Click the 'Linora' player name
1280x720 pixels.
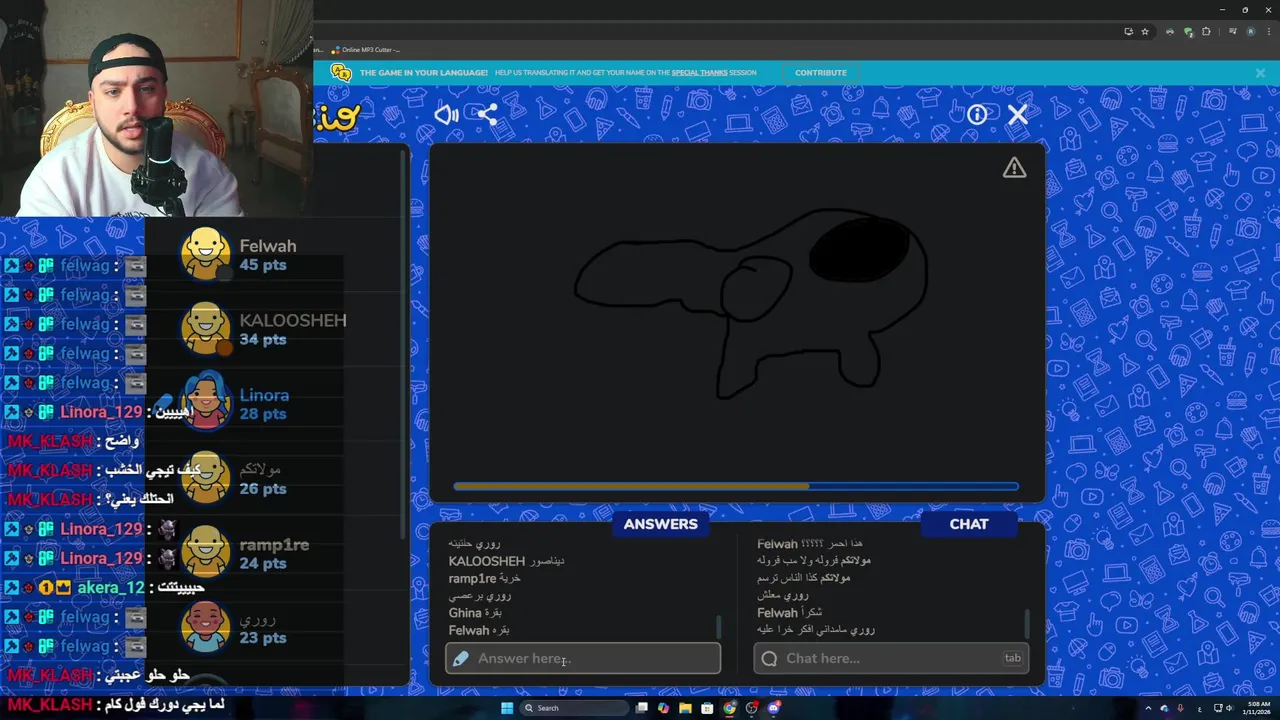264,395
